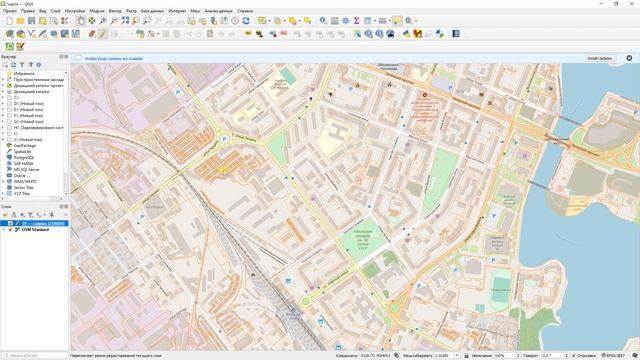Viewport: 640px width, 360px height.
Task: Toggle the Map Tips icon
Action: pyautogui.click(x=397, y=21)
